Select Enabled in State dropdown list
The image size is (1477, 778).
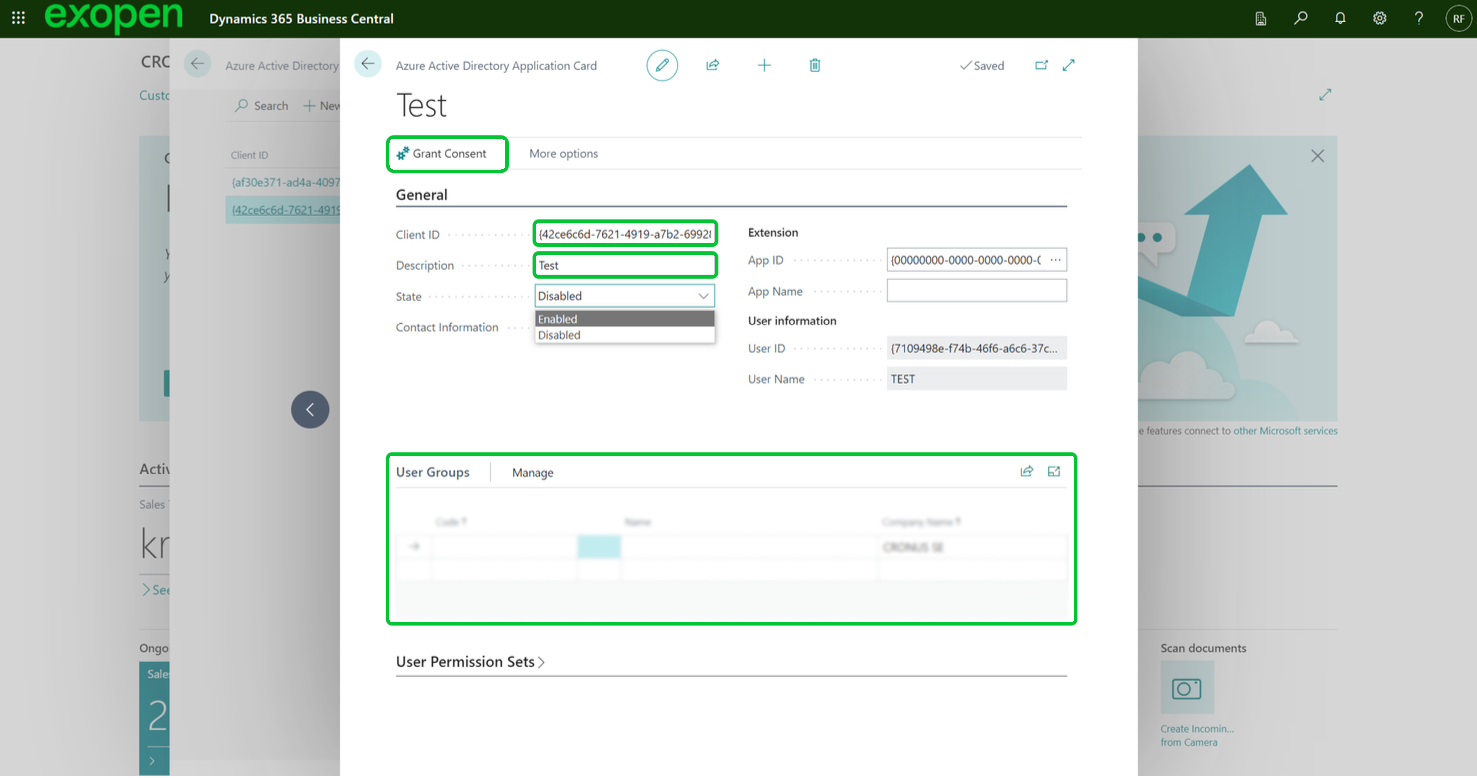coord(625,319)
